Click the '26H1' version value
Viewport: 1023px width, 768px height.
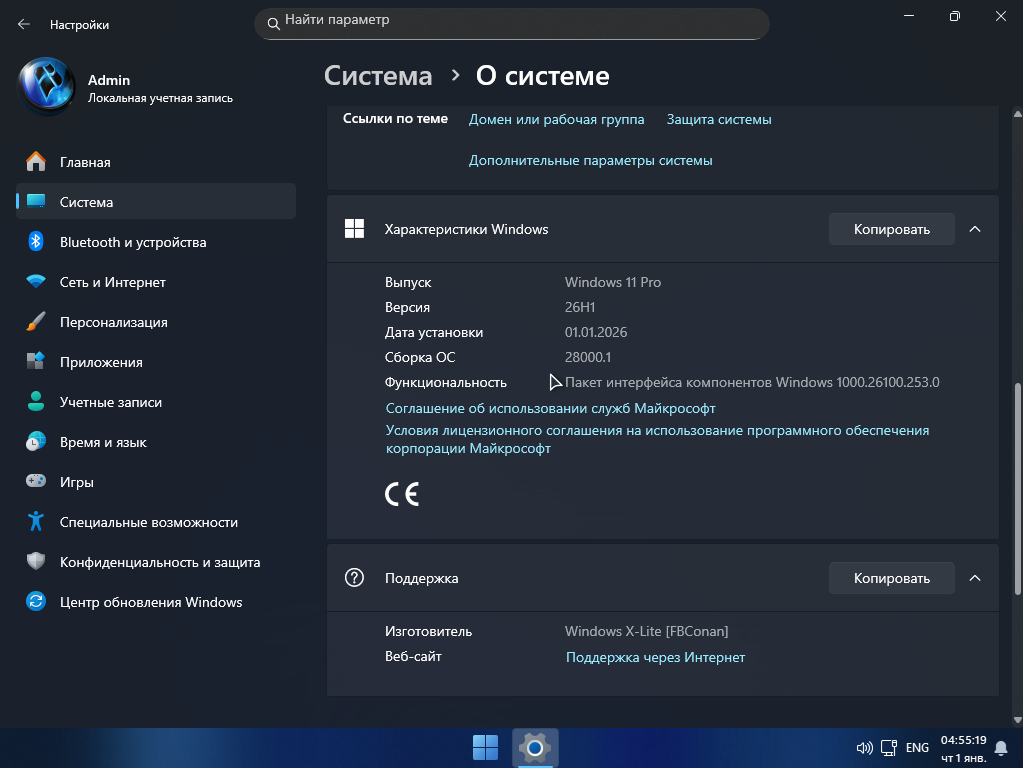[580, 307]
